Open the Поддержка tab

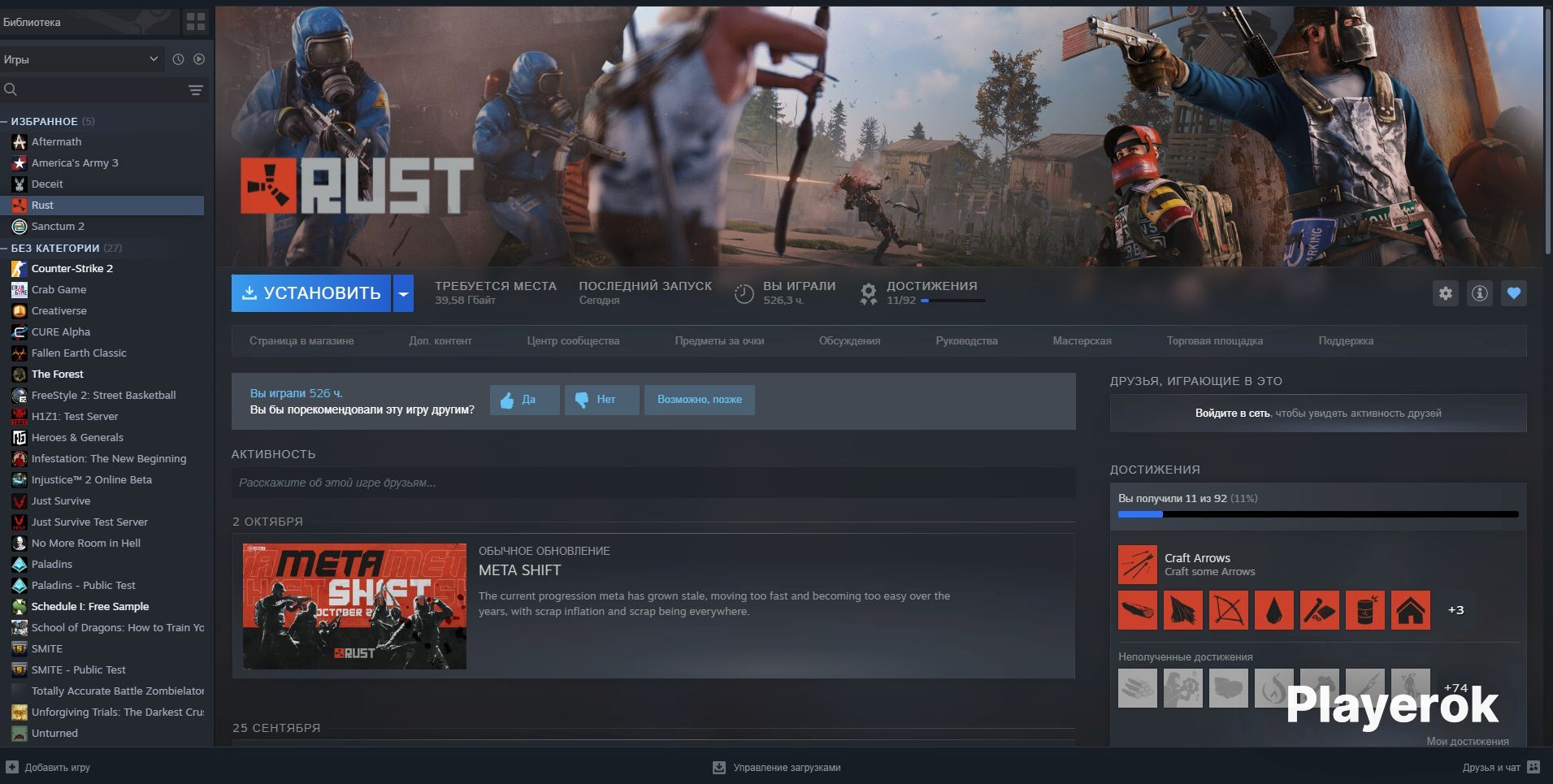[x=1346, y=340]
